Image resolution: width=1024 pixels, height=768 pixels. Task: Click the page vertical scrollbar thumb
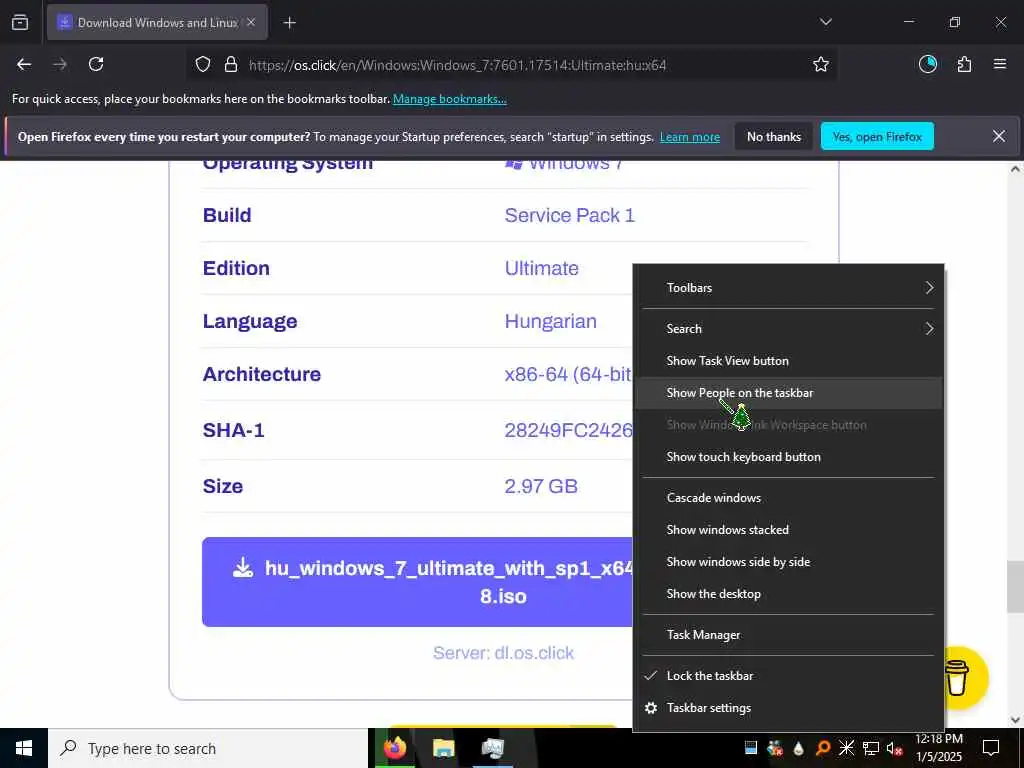tap(1015, 587)
